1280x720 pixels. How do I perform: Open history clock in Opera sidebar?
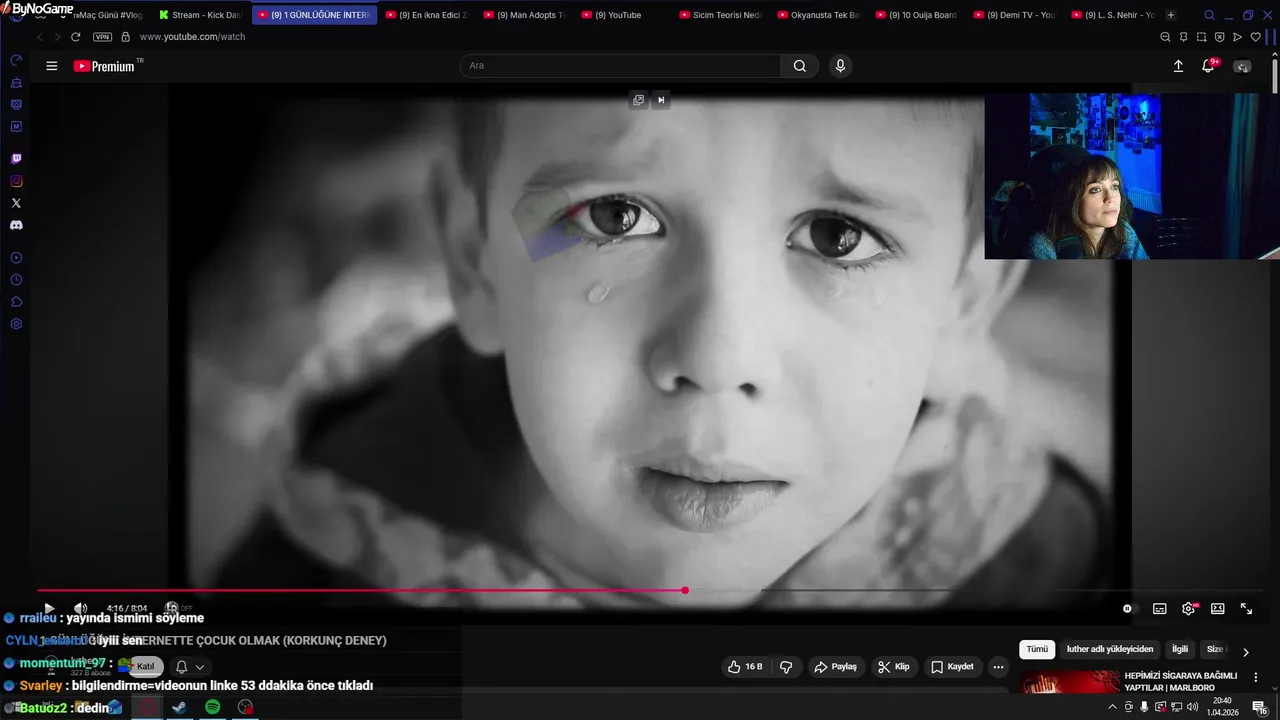[x=16, y=280]
